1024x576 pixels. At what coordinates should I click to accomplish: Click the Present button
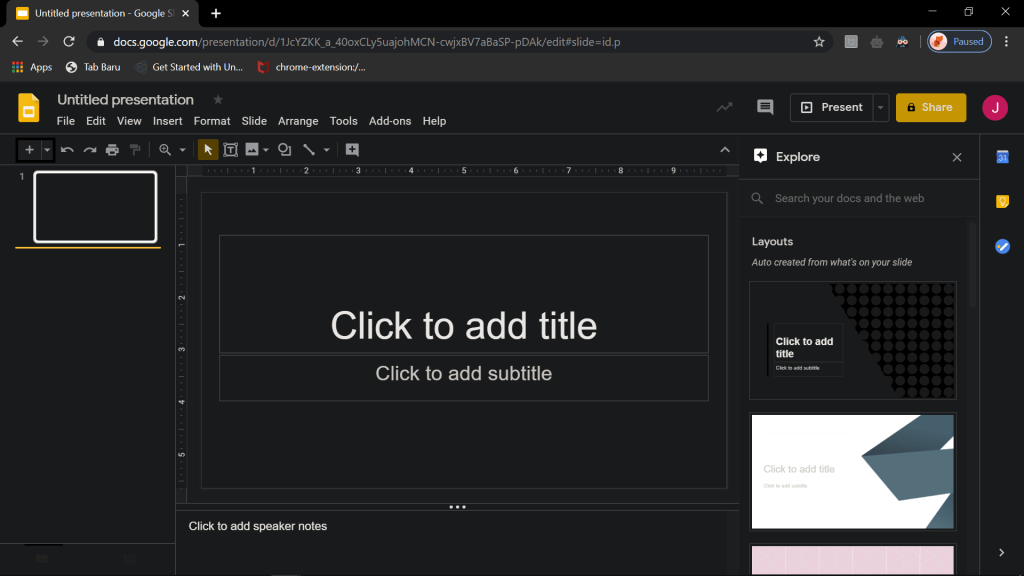click(x=831, y=107)
